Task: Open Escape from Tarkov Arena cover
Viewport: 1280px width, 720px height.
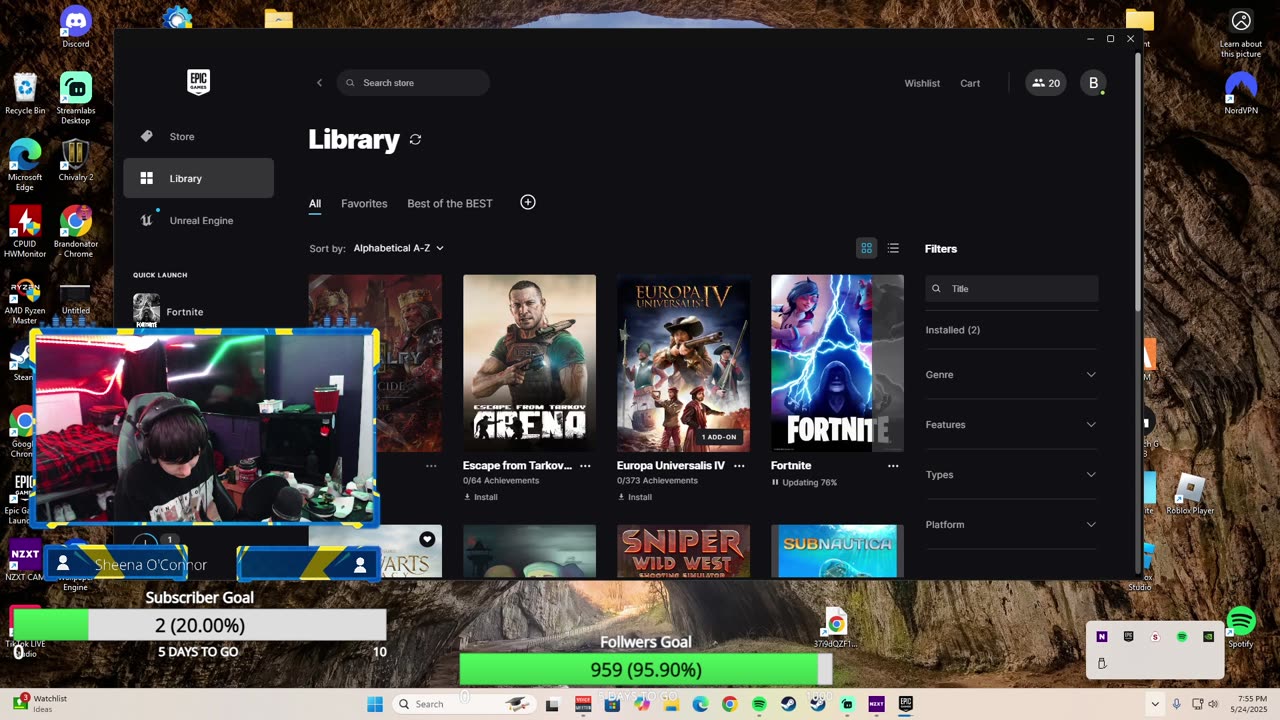Action: coord(529,363)
